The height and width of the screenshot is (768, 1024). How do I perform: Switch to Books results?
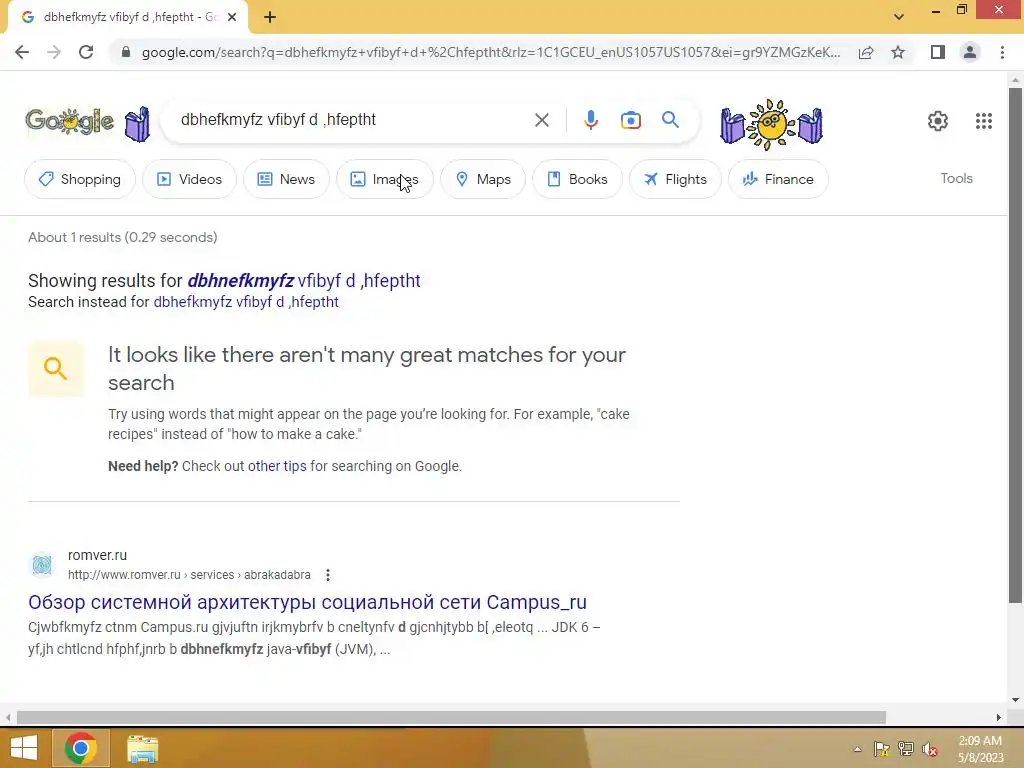point(577,179)
